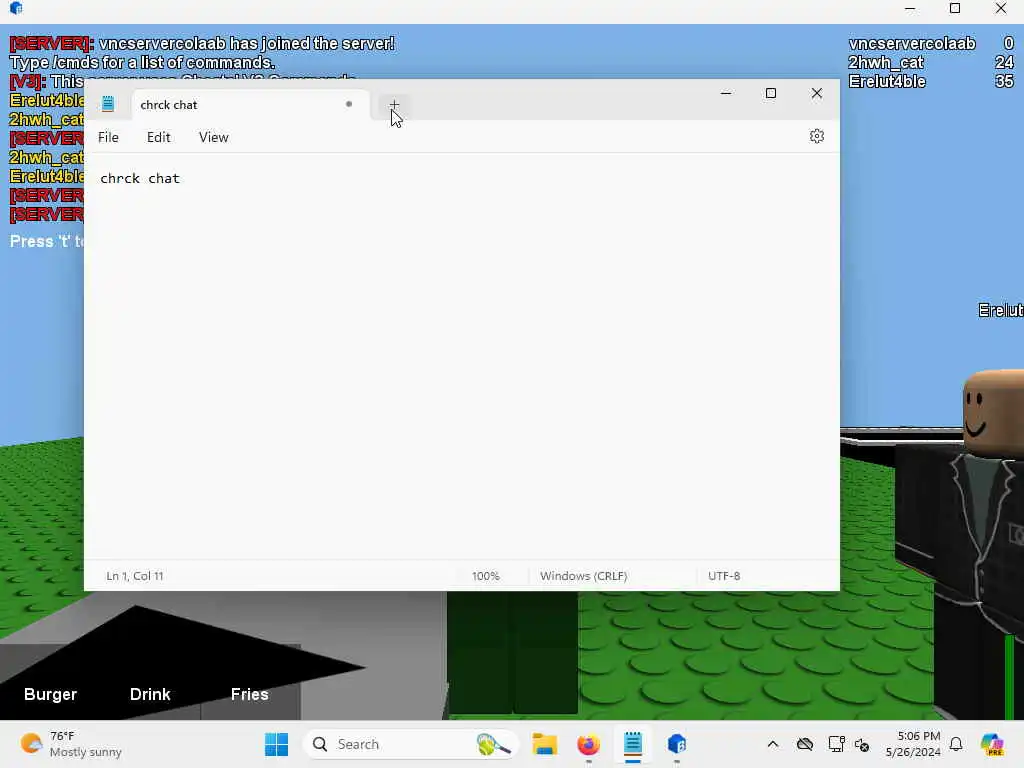Close the chrck chat tab using dot indicator

tap(349, 104)
